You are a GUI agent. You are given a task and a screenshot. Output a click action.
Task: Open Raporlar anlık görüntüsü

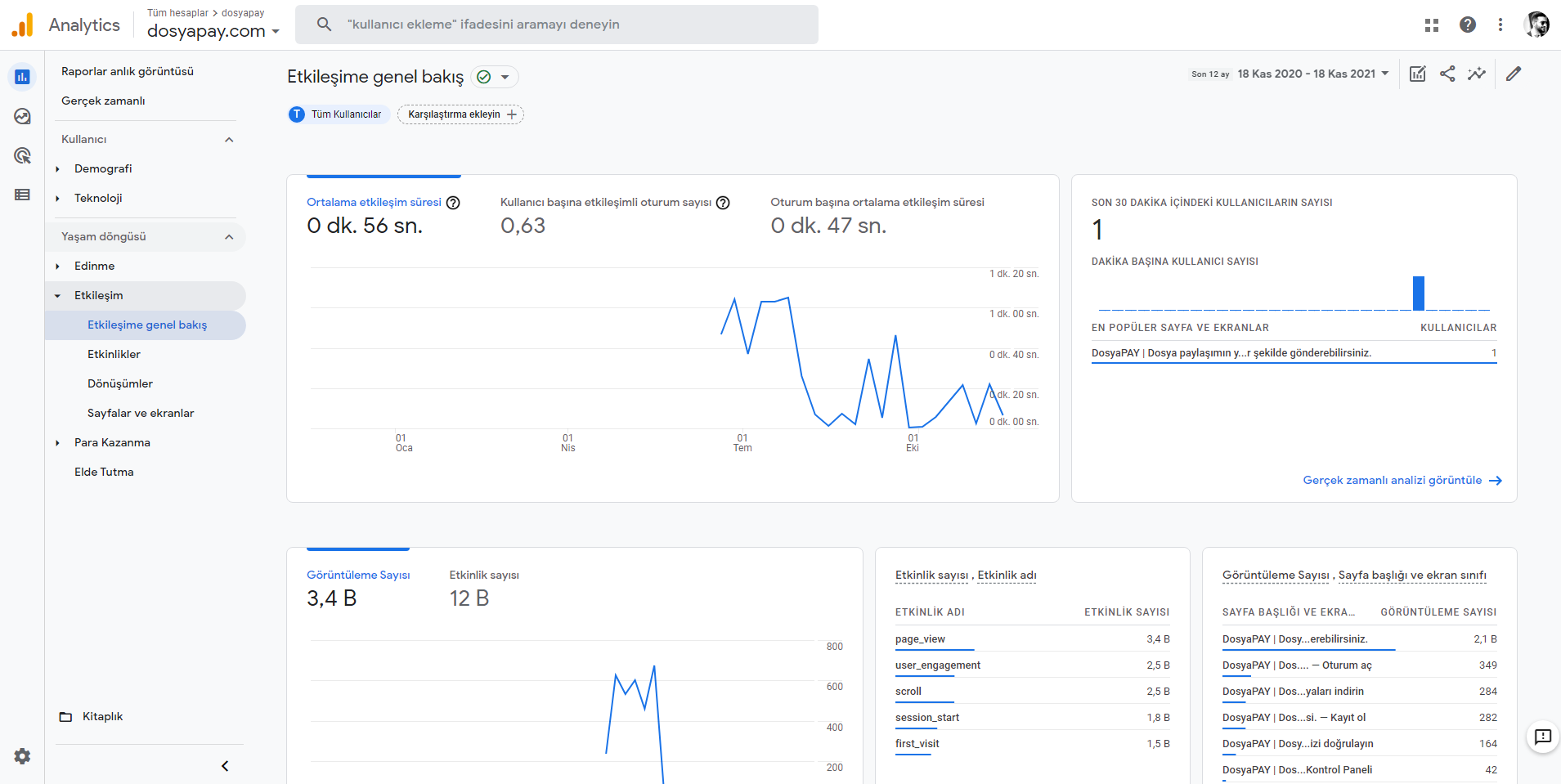click(128, 71)
